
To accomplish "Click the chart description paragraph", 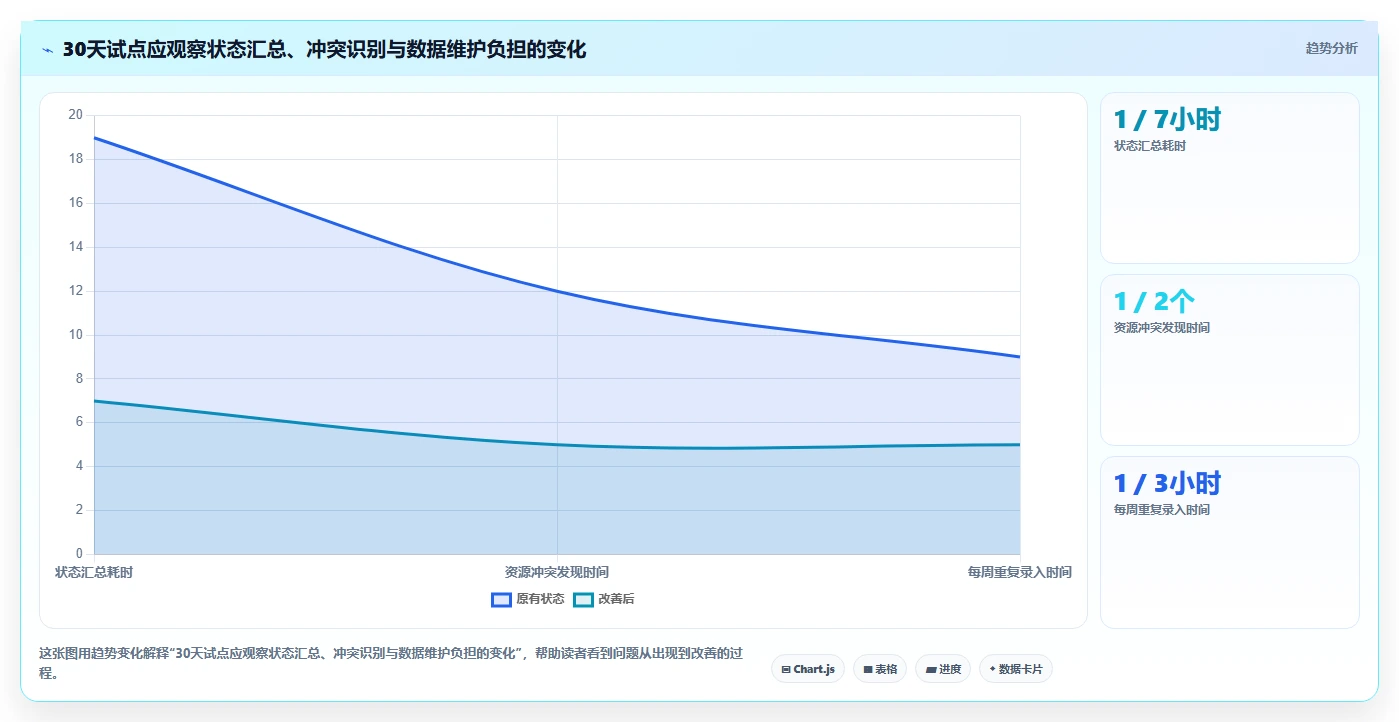I will [x=392, y=663].
